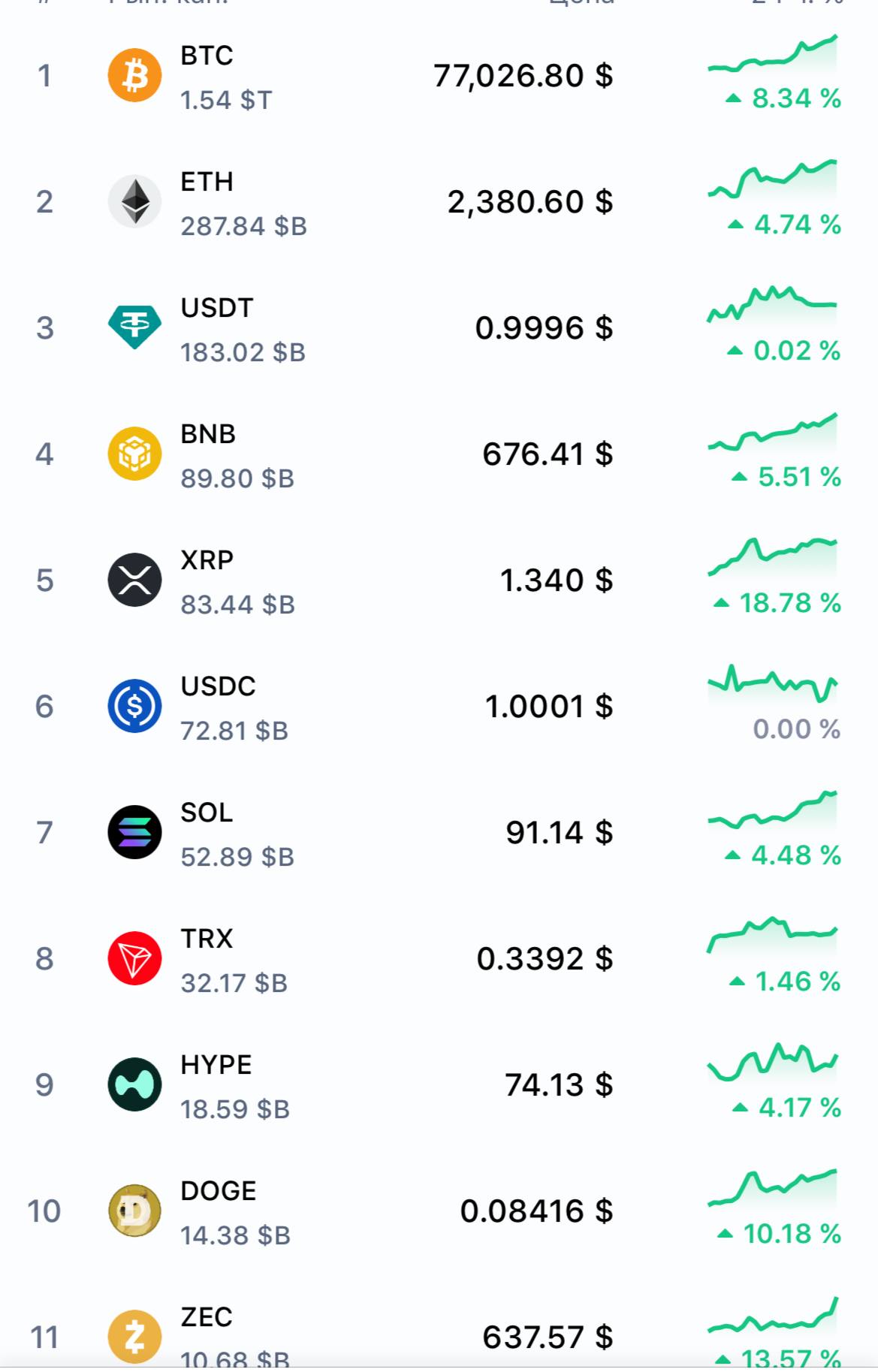View the BTC 24h sparkline chart
Viewport: 878px width, 1372px height.
pos(772,54)
